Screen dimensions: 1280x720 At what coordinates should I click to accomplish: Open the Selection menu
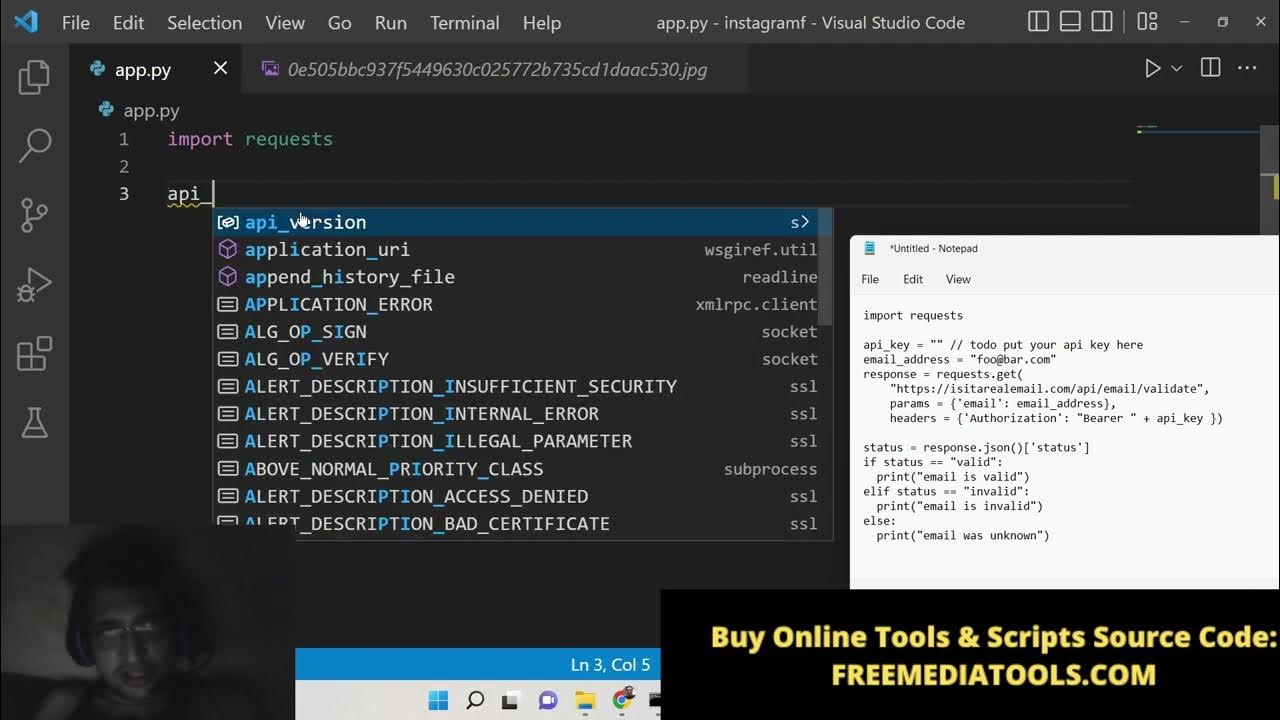pyautogui.click(x=204, y=22)
